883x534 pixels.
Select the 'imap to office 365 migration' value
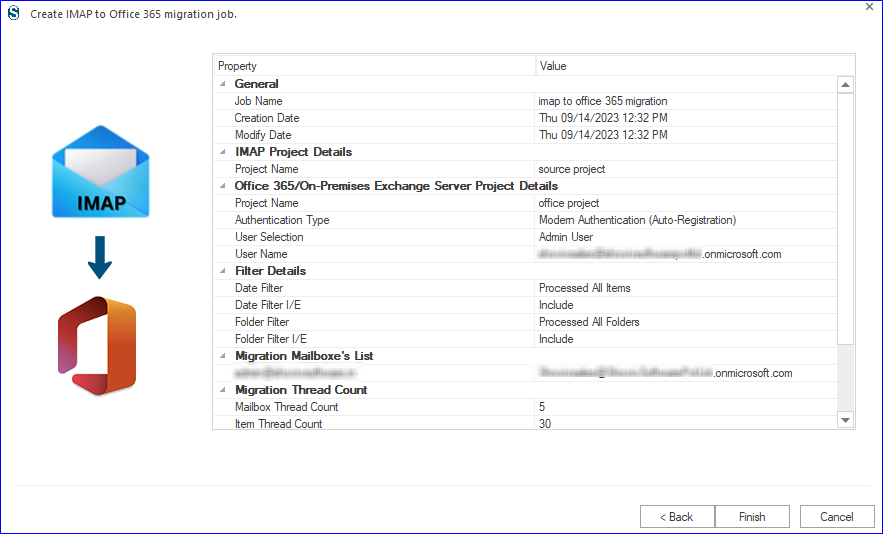(603, 101)
